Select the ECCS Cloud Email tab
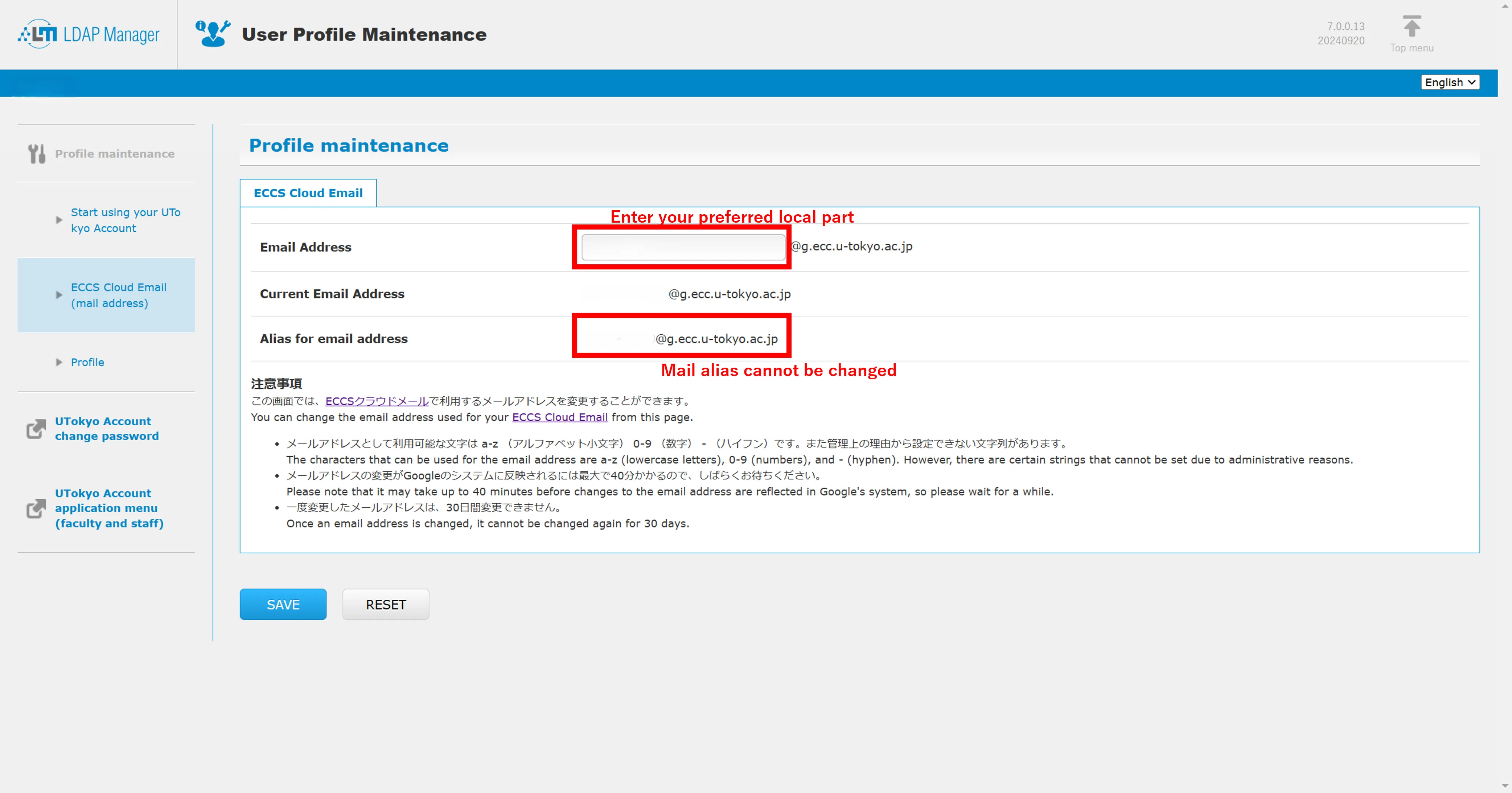Screen dimensions: 1512x793 (x=308, y=193)
